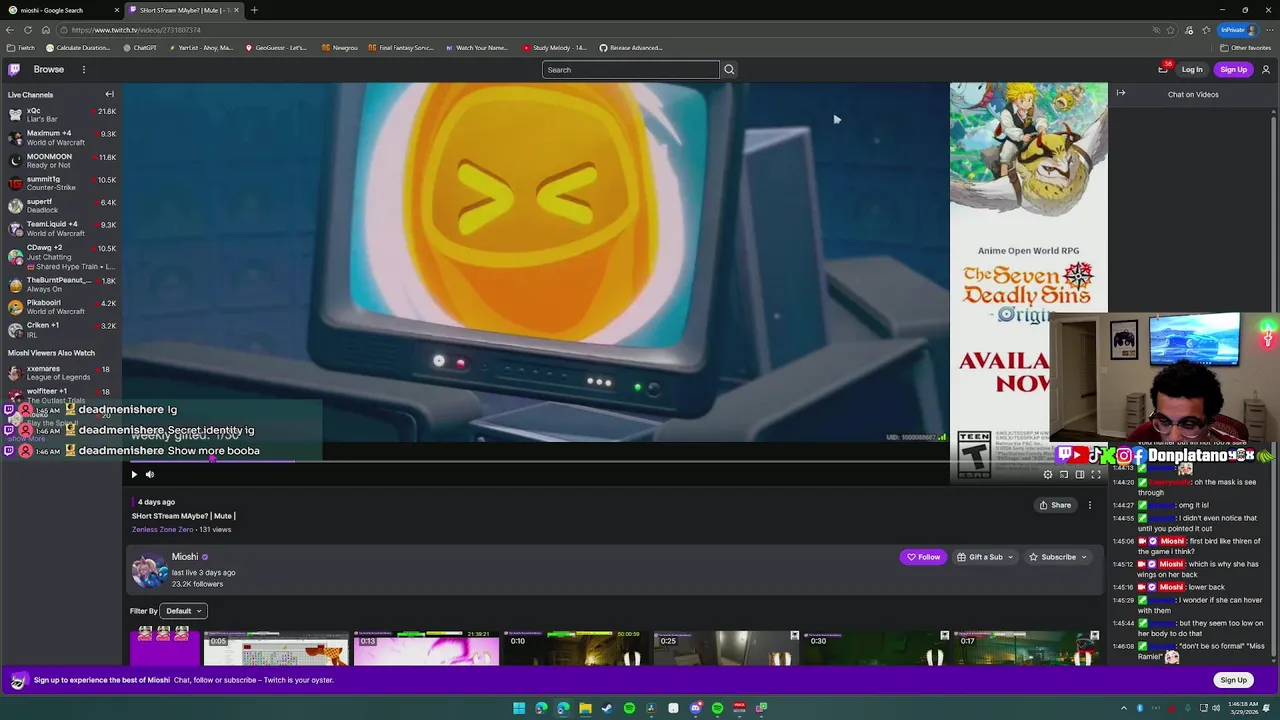
Task: Show hidden system tray icons
Action: [1123, 708]
